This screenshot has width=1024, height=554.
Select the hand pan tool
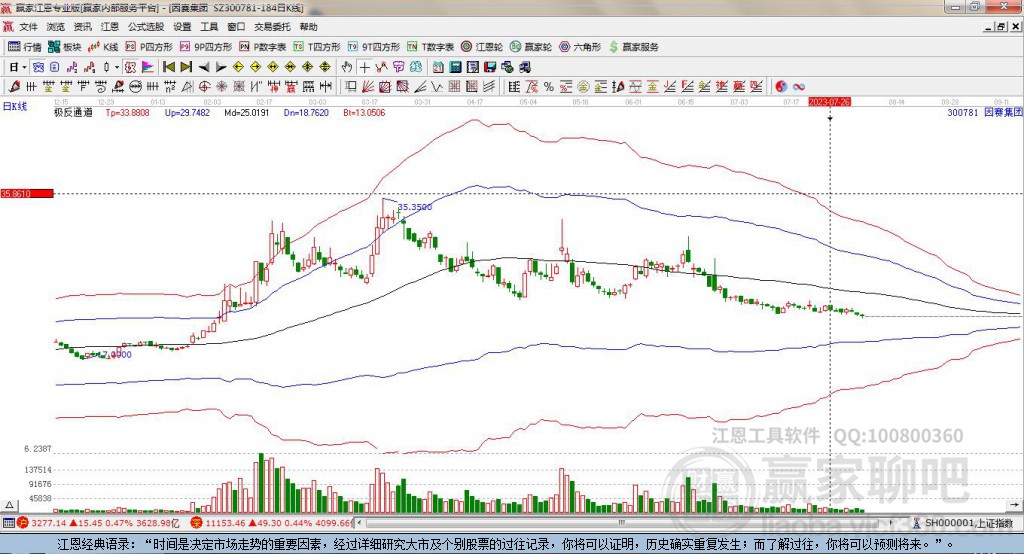coord(347,67)
